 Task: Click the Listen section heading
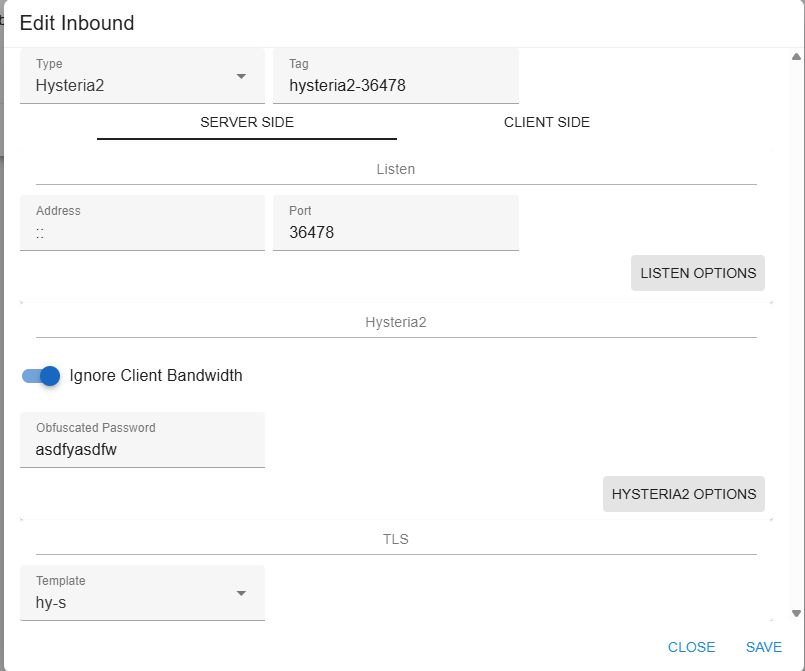[x=395, y=169]
